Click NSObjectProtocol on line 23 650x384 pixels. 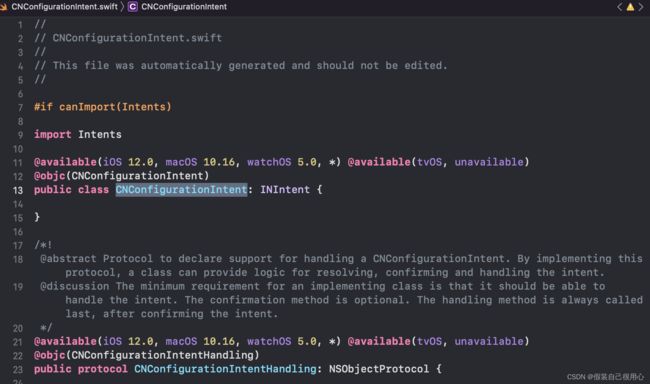pos(379,369)
